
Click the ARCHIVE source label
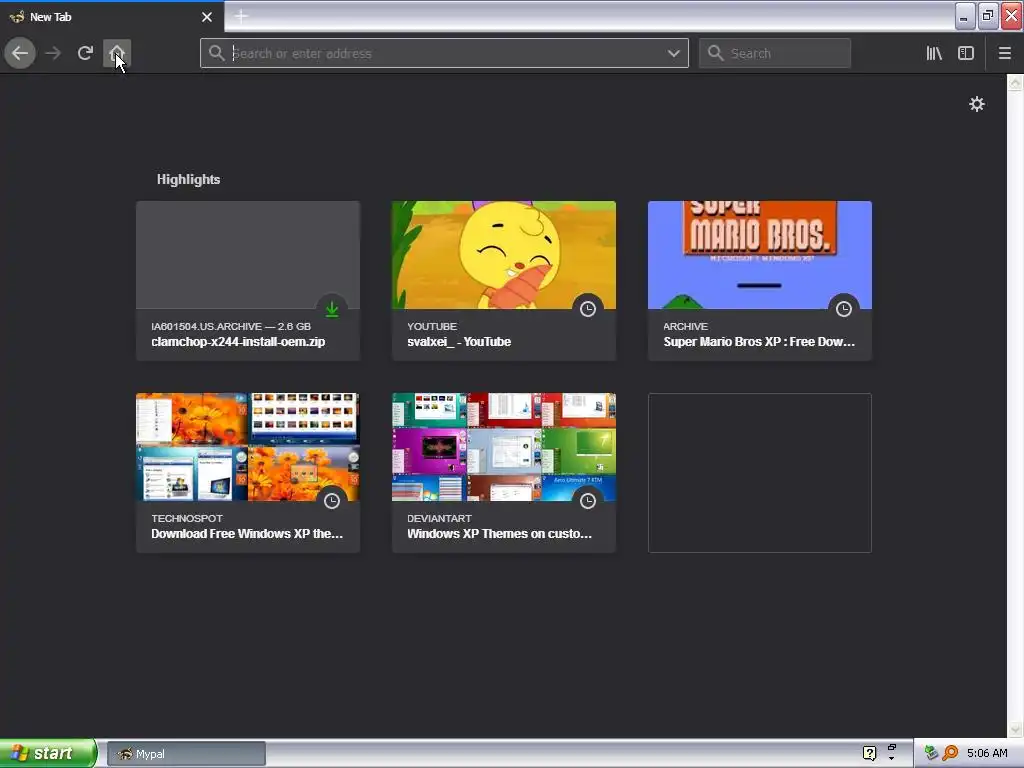click(x=686, y=326)
